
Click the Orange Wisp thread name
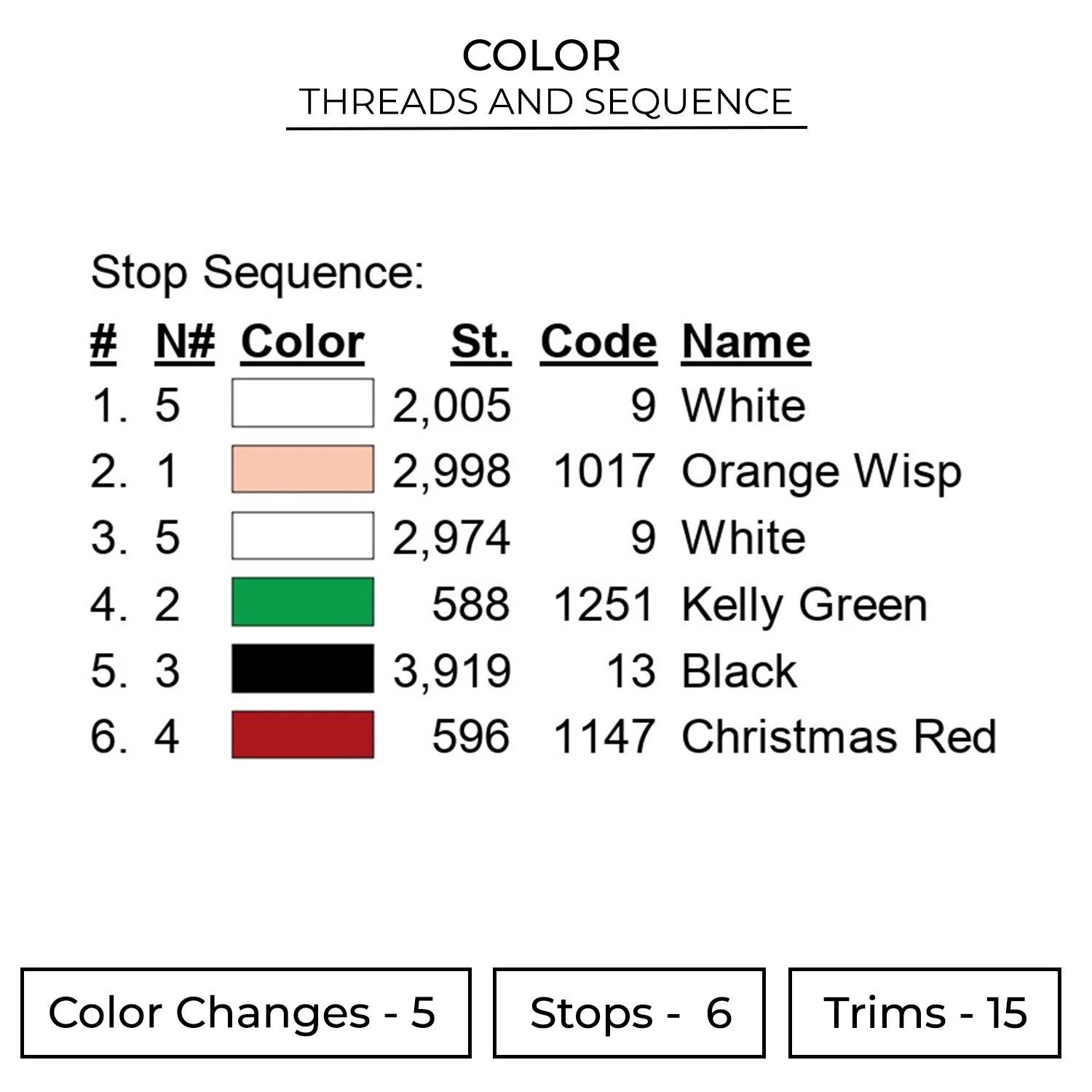[x=821, y=472]
